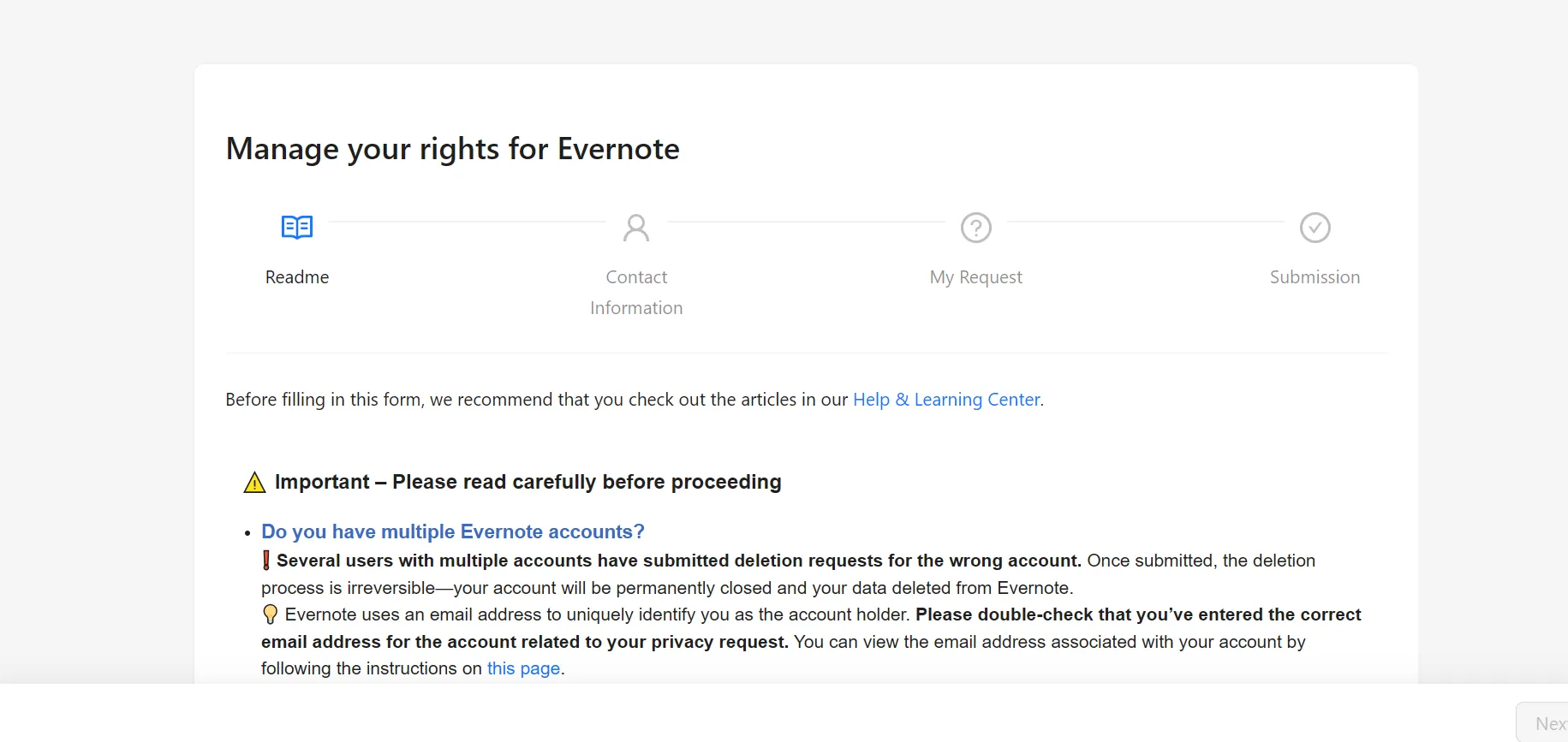This screenshot has height=742, width=1568.
Task: Click progress line between My Request and Submission
Action: [x=1145, y=222]
